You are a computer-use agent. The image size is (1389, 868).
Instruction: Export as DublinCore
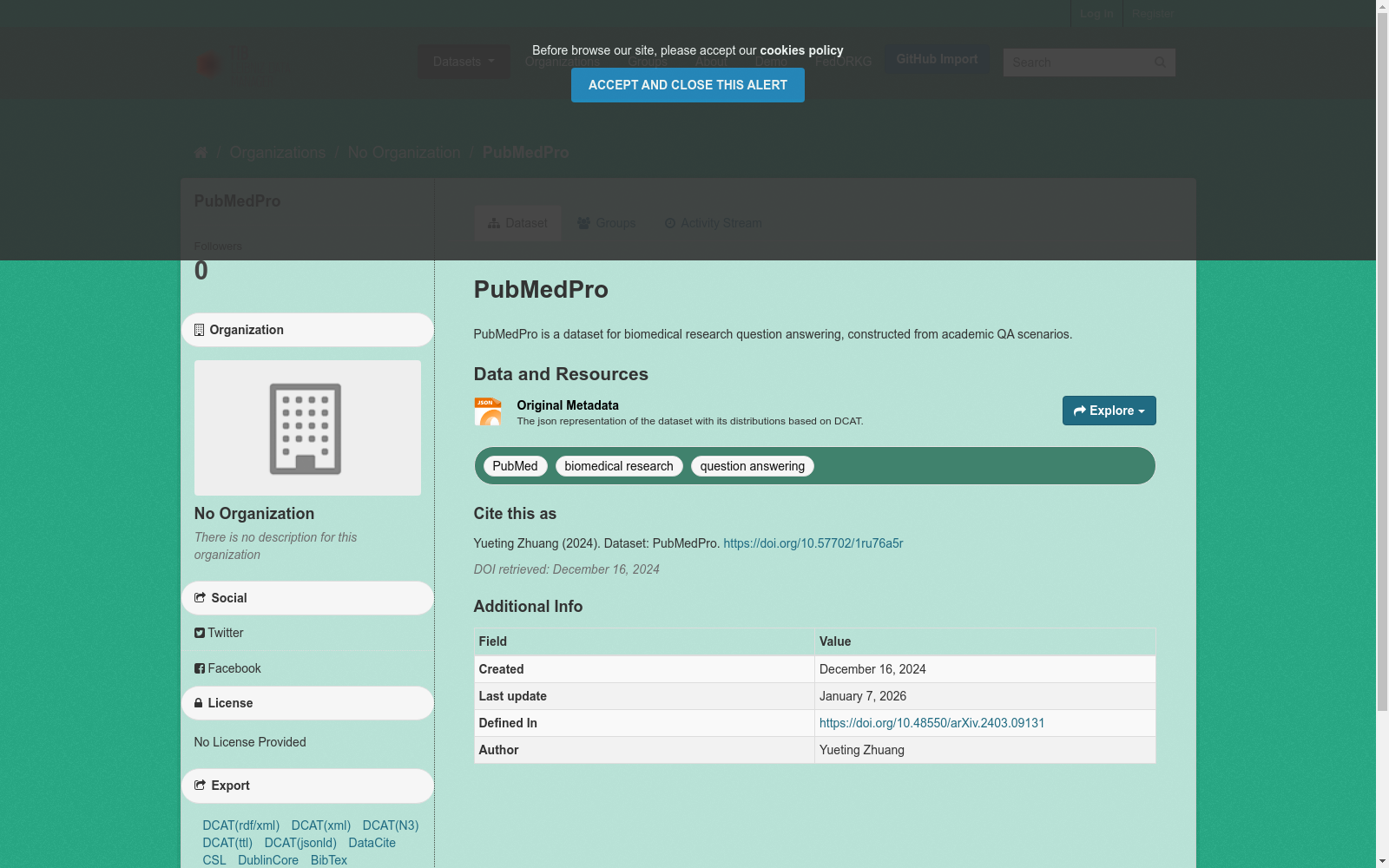pyautogui.click(x=268, y=860)
